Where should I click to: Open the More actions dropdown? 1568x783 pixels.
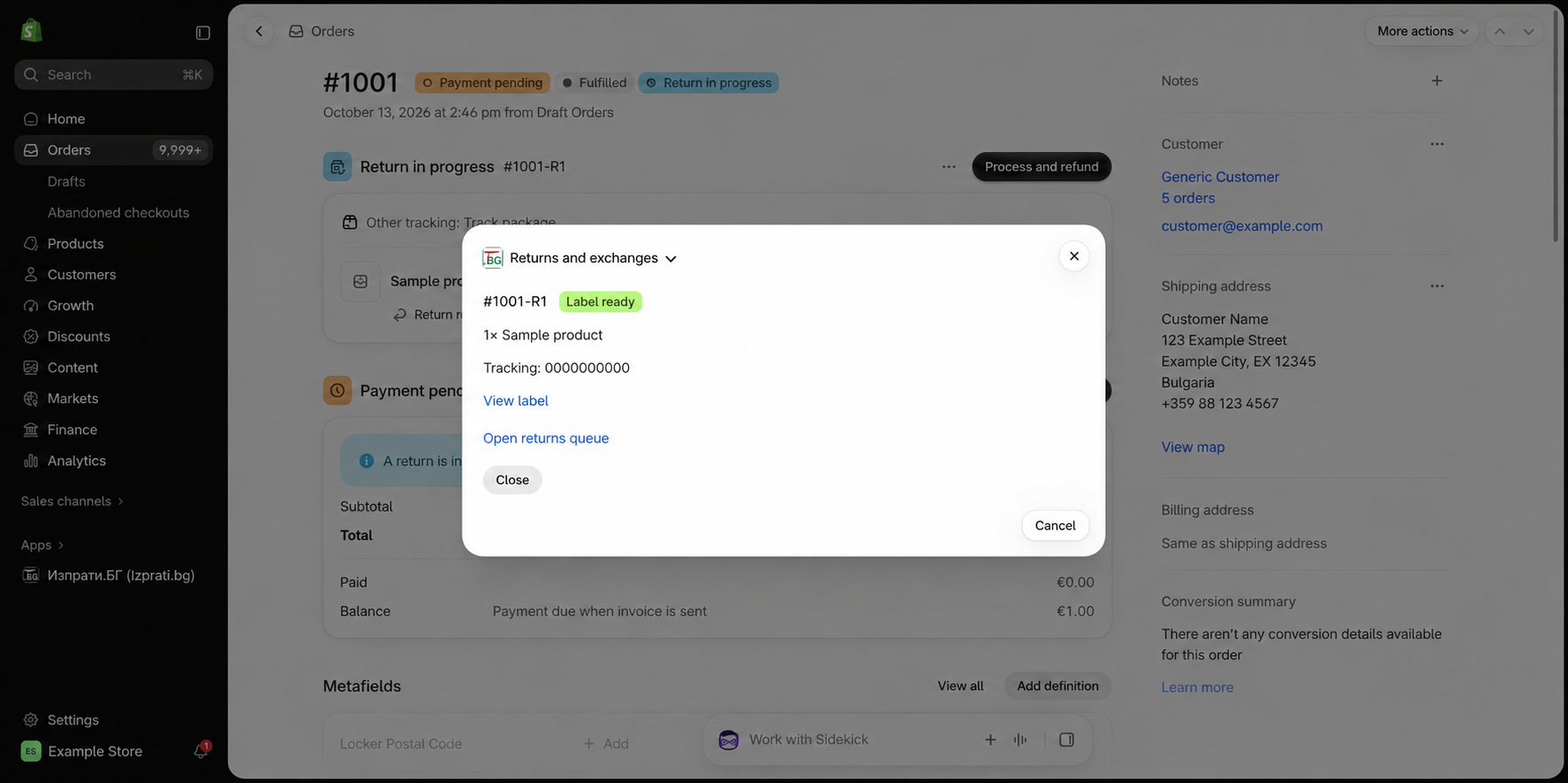coord(1421,32)
